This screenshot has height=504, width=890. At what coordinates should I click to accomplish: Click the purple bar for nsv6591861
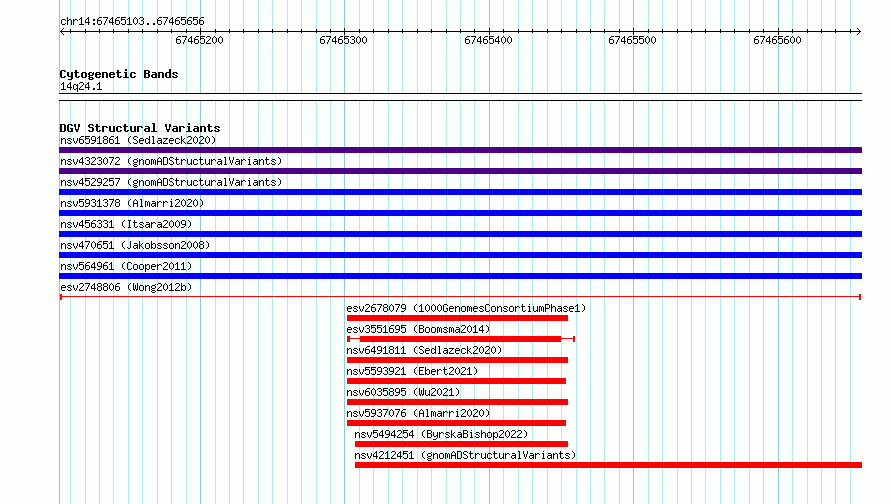[x=460, y=150]
